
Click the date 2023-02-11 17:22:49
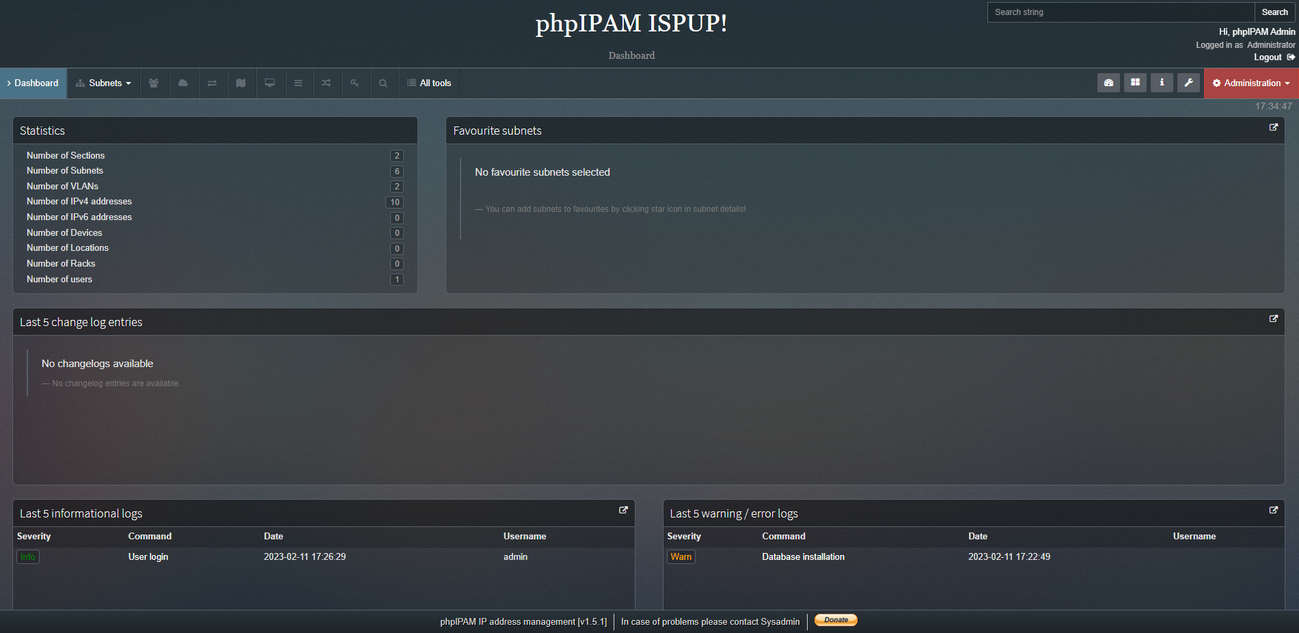tap(1009, 557)
